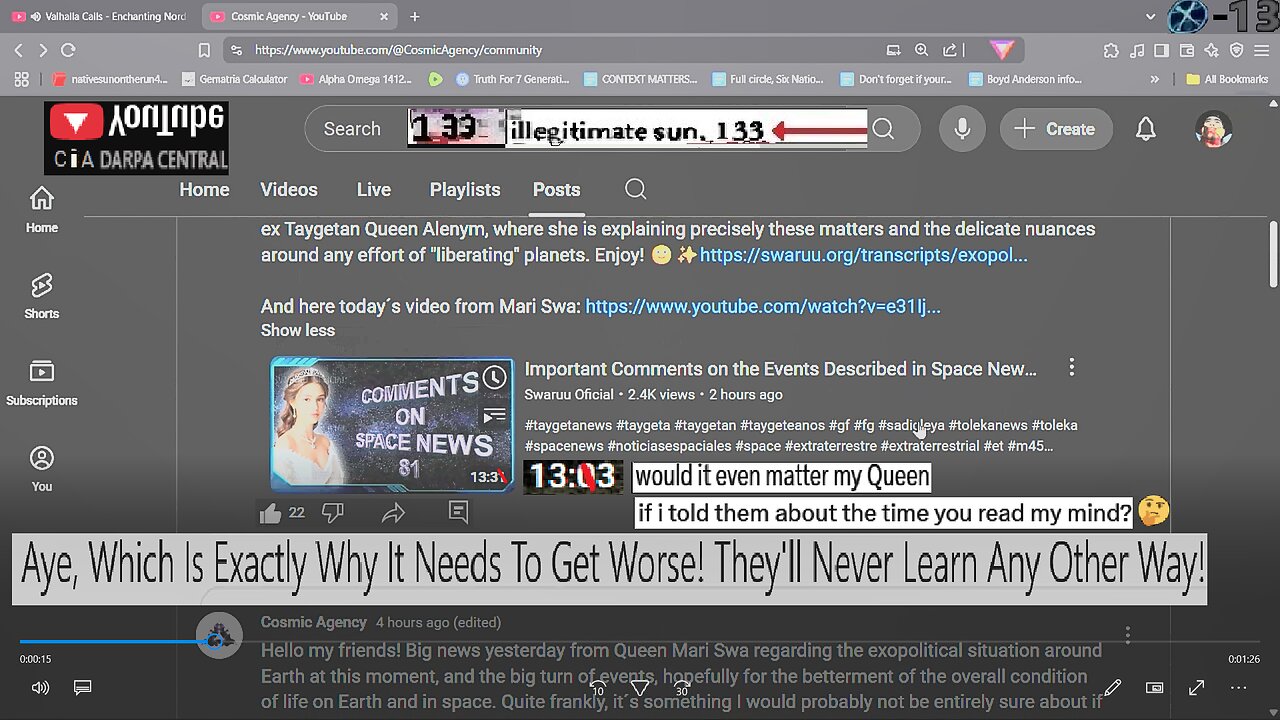This screenshot has width=1280, height=720.
Task: Switch to the channel Home tab
Action: [x=204, y=190]
